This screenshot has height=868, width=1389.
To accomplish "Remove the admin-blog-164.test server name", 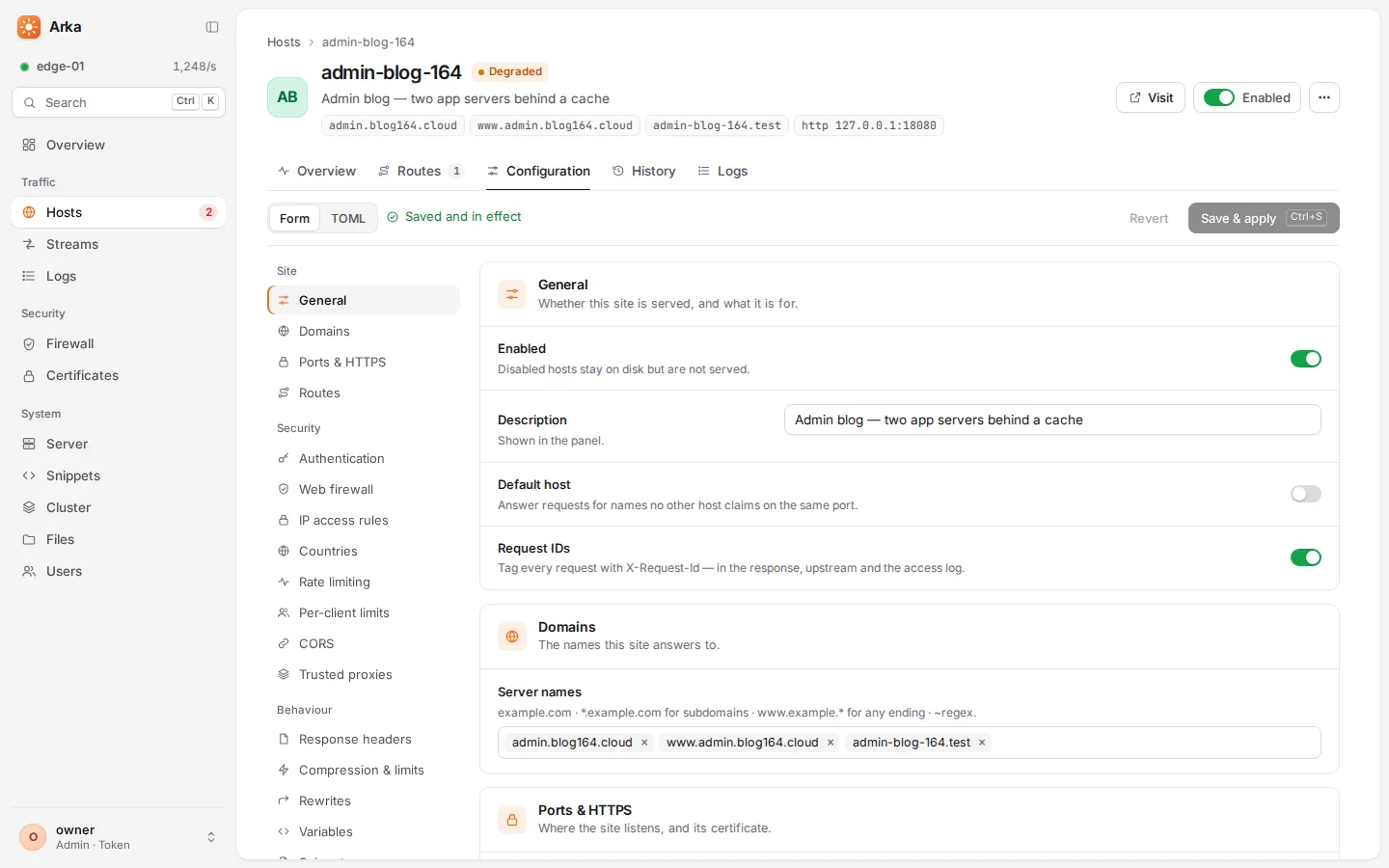I will (982, 743).
